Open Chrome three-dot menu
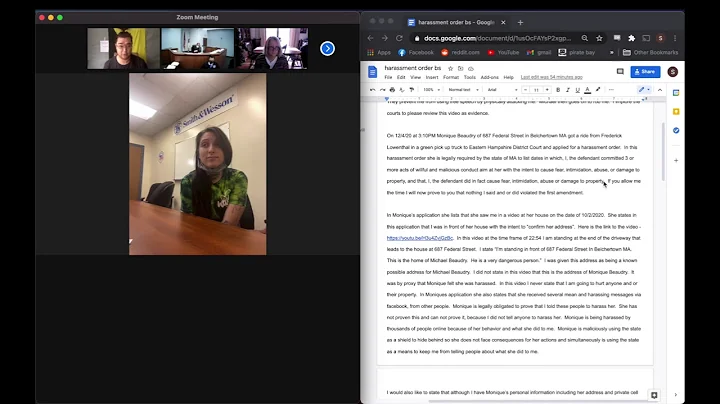 coord(675,38)
